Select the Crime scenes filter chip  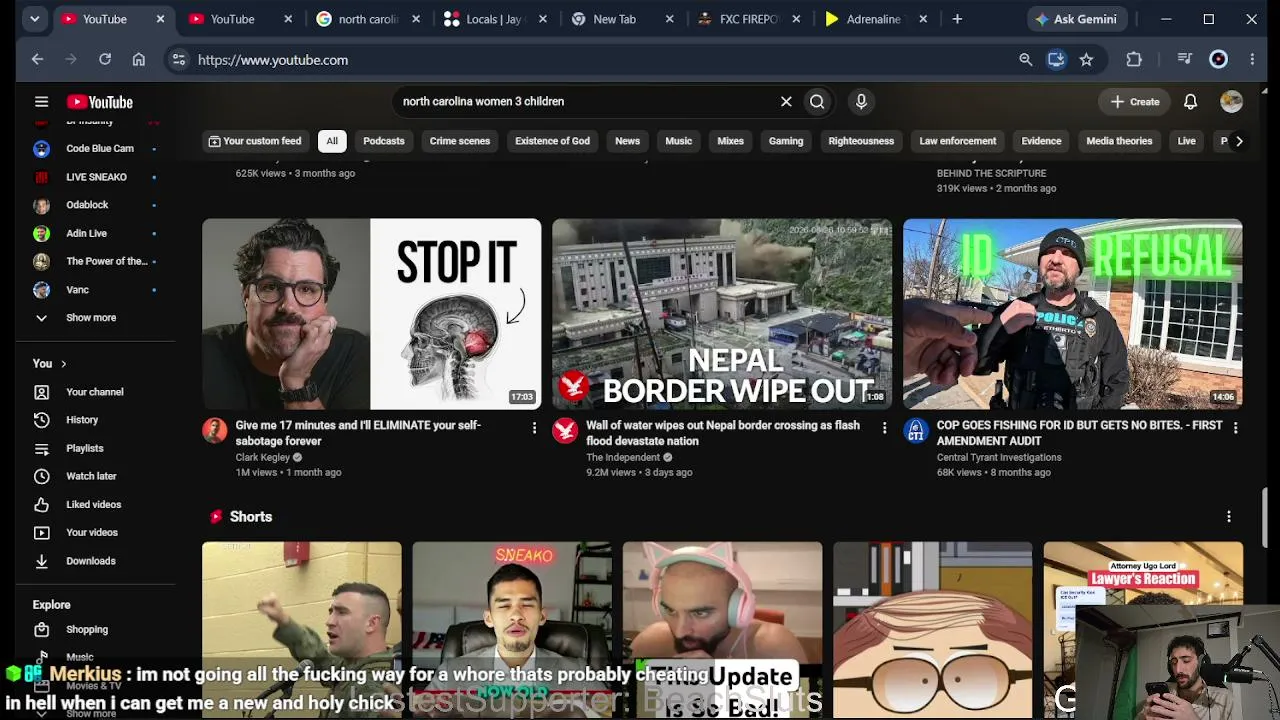point(460,141)
